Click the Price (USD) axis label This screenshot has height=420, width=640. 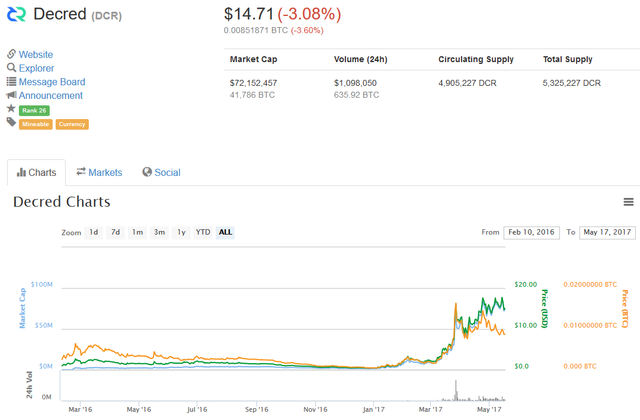coord(544,309)
